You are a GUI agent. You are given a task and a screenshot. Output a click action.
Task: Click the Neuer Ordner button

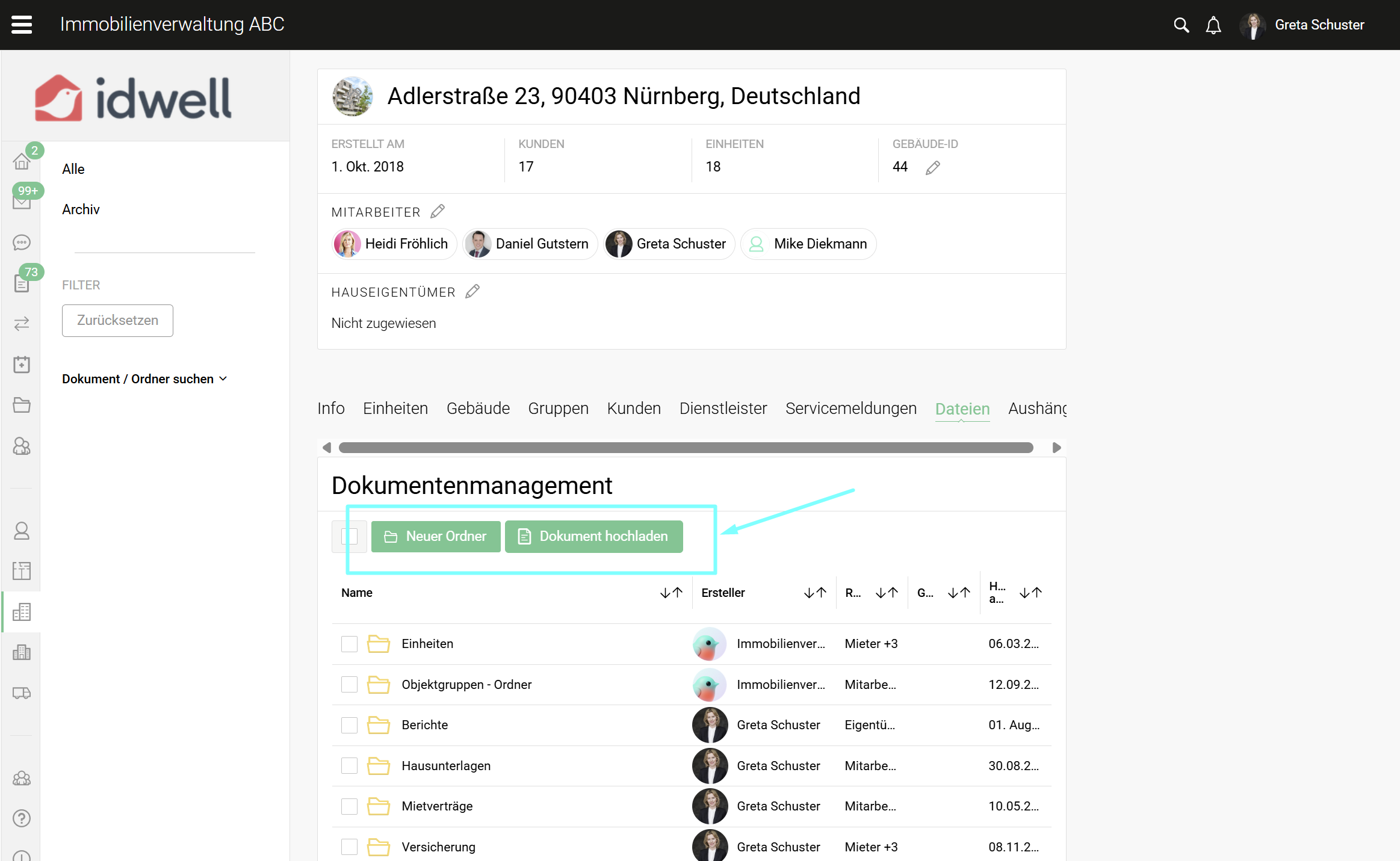pos(436,536)
